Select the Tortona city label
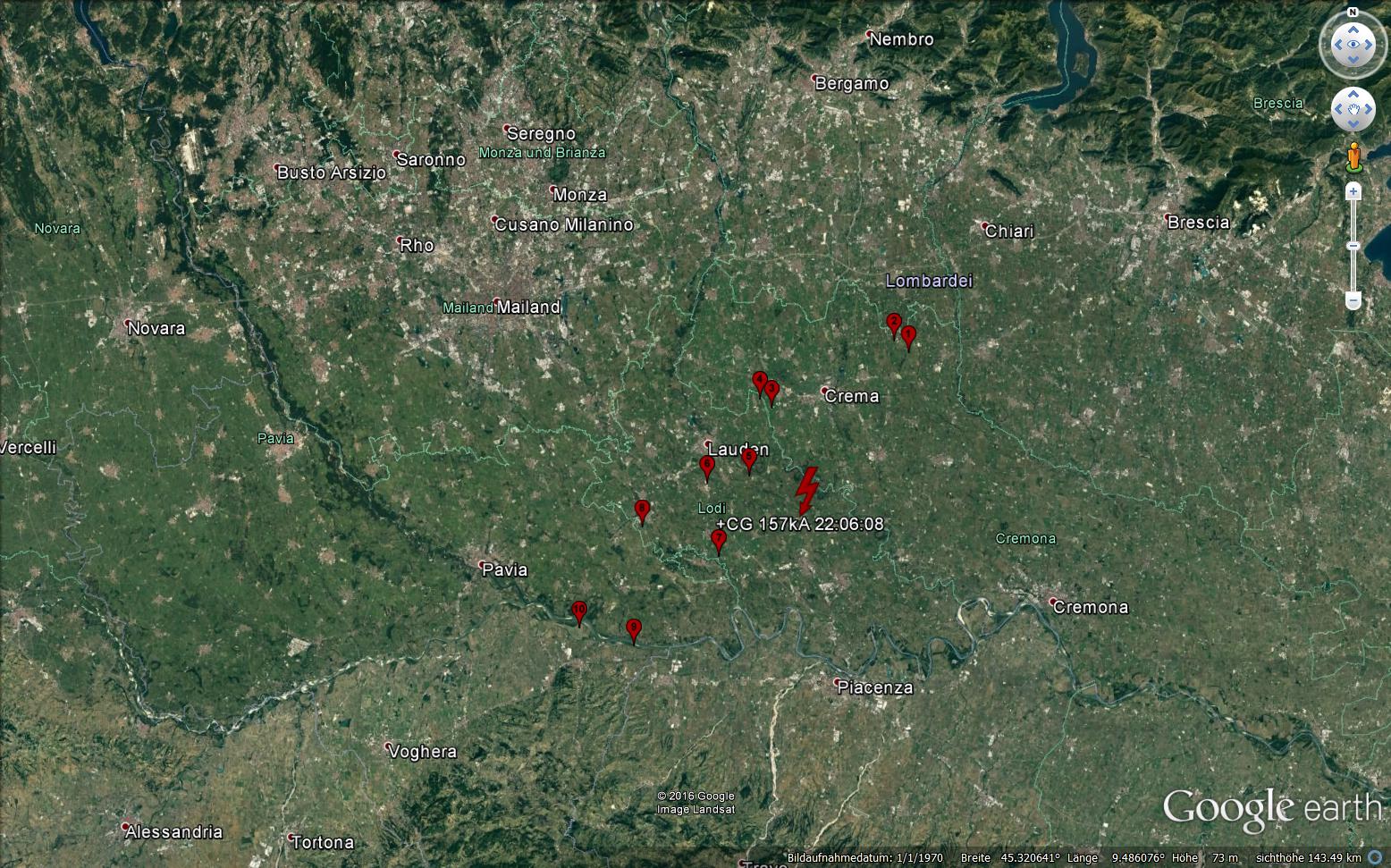The height and width of the screenshot is (868, 1391). tap(323, 842)
